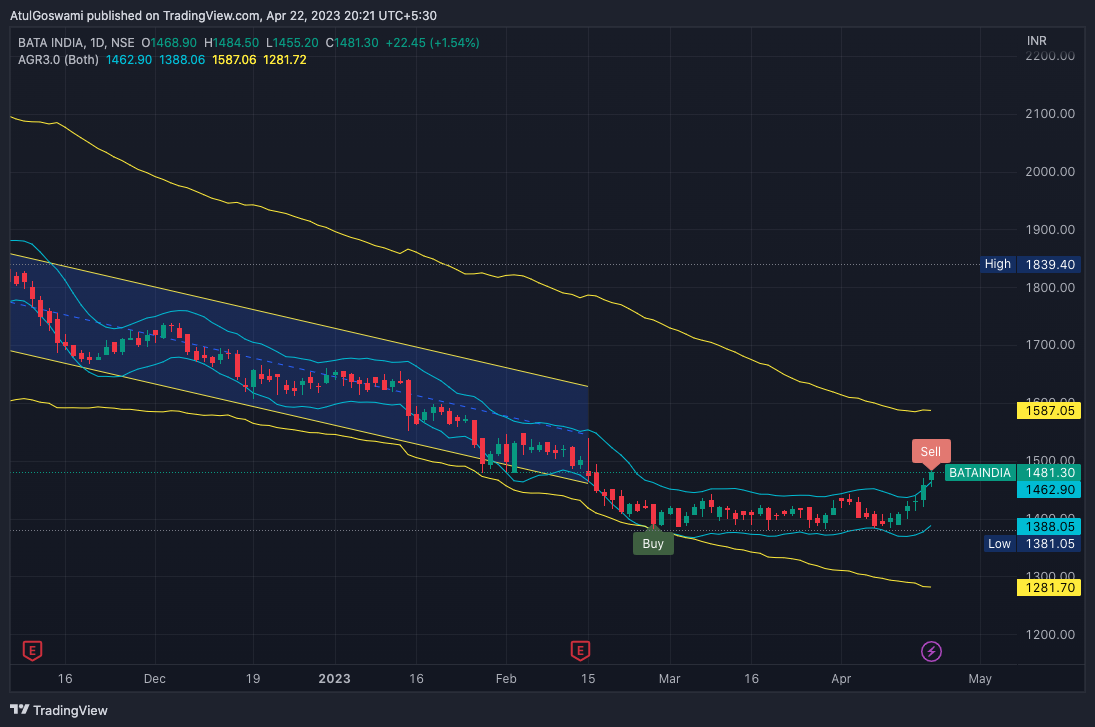1095x727 pixels.
Task: Click the BATAINDIA price tag
Action: [980, 473]
